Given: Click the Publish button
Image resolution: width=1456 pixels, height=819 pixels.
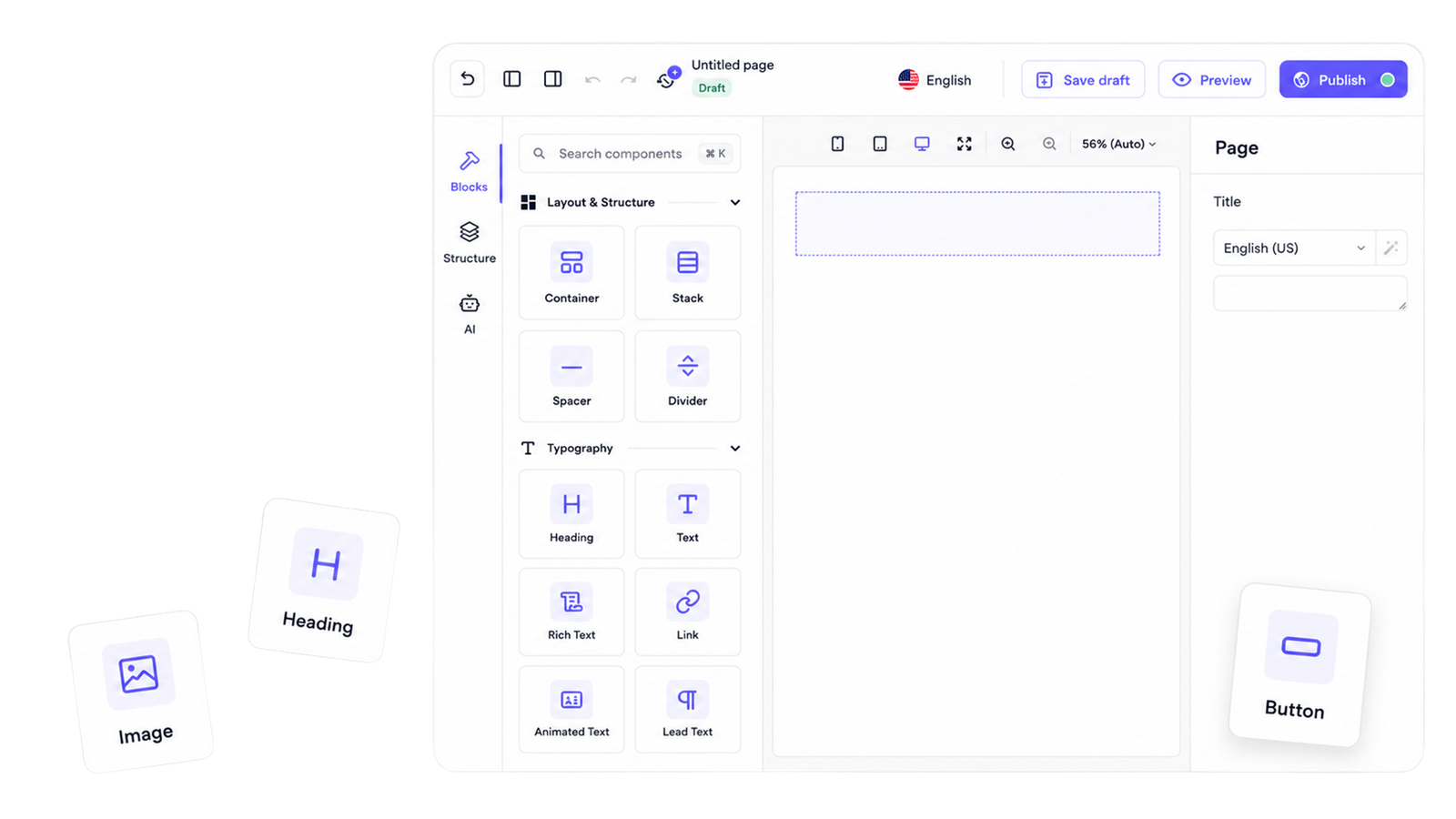Looking at the screenshot, I should pos(1343,80).
